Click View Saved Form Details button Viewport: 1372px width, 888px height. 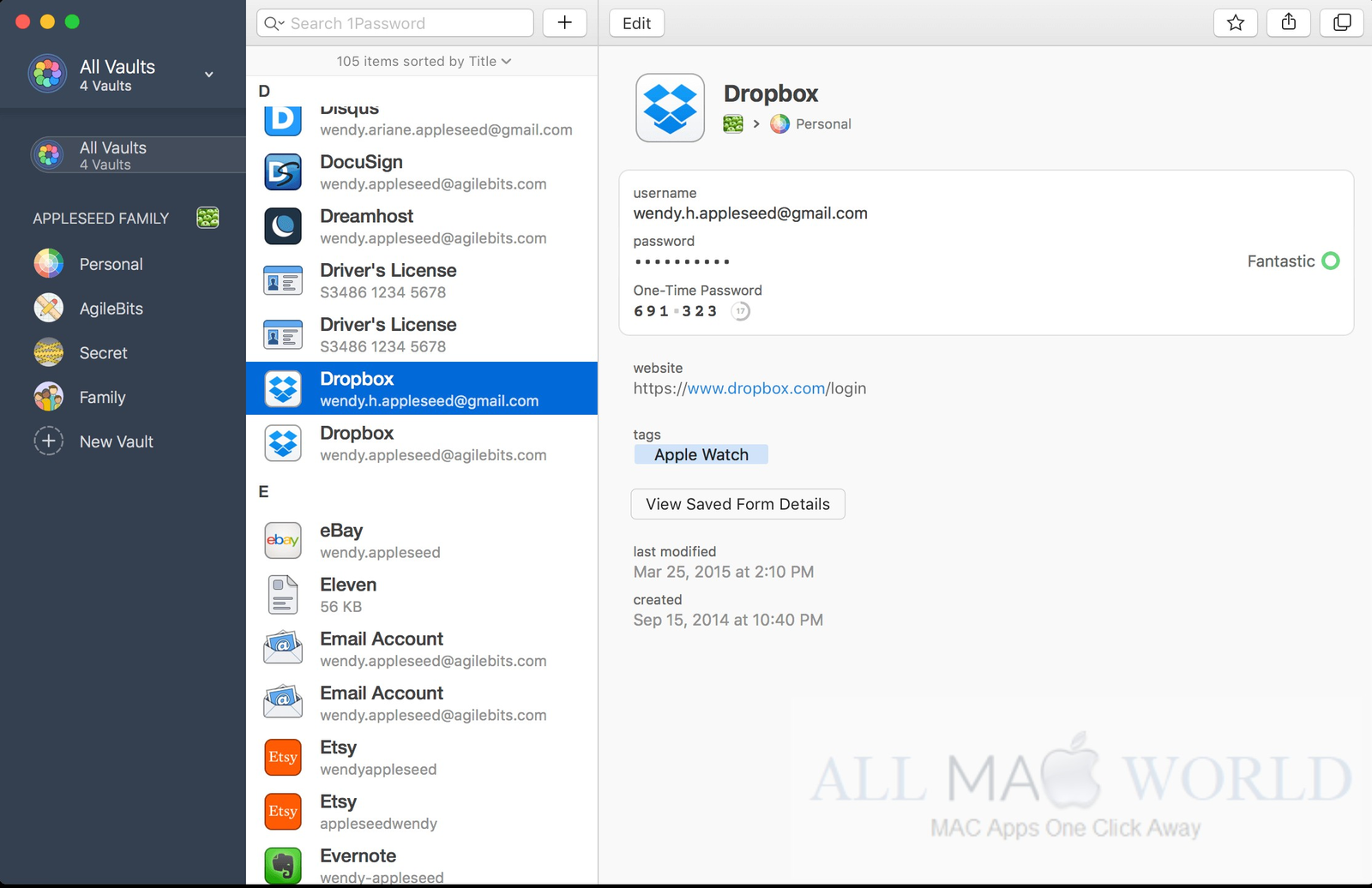tap(737, 504)
